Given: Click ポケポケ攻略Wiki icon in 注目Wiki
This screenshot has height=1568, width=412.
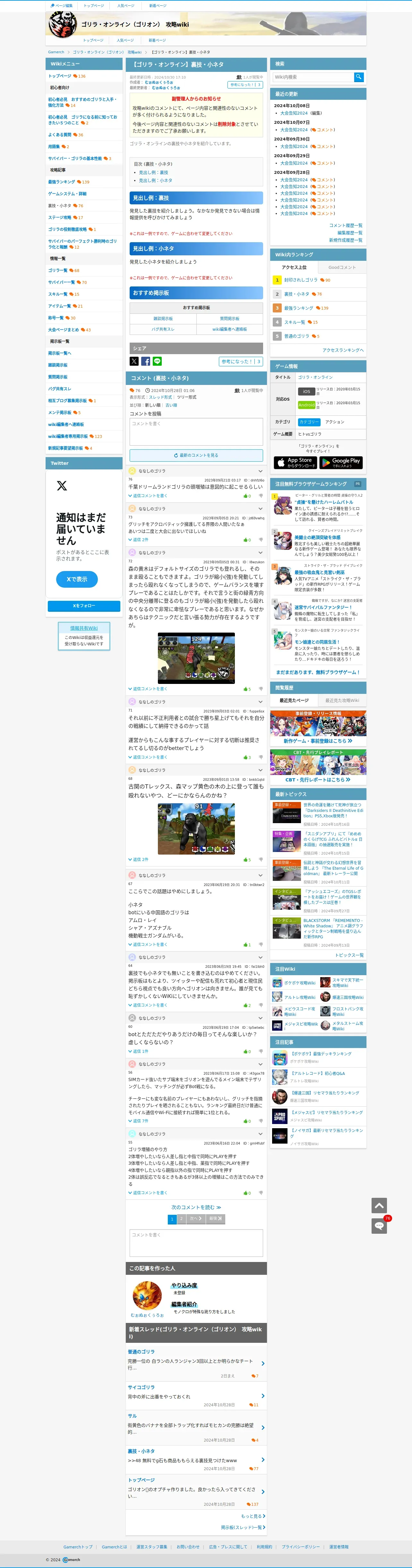Looking at the screenshot, I should [277, 983].
